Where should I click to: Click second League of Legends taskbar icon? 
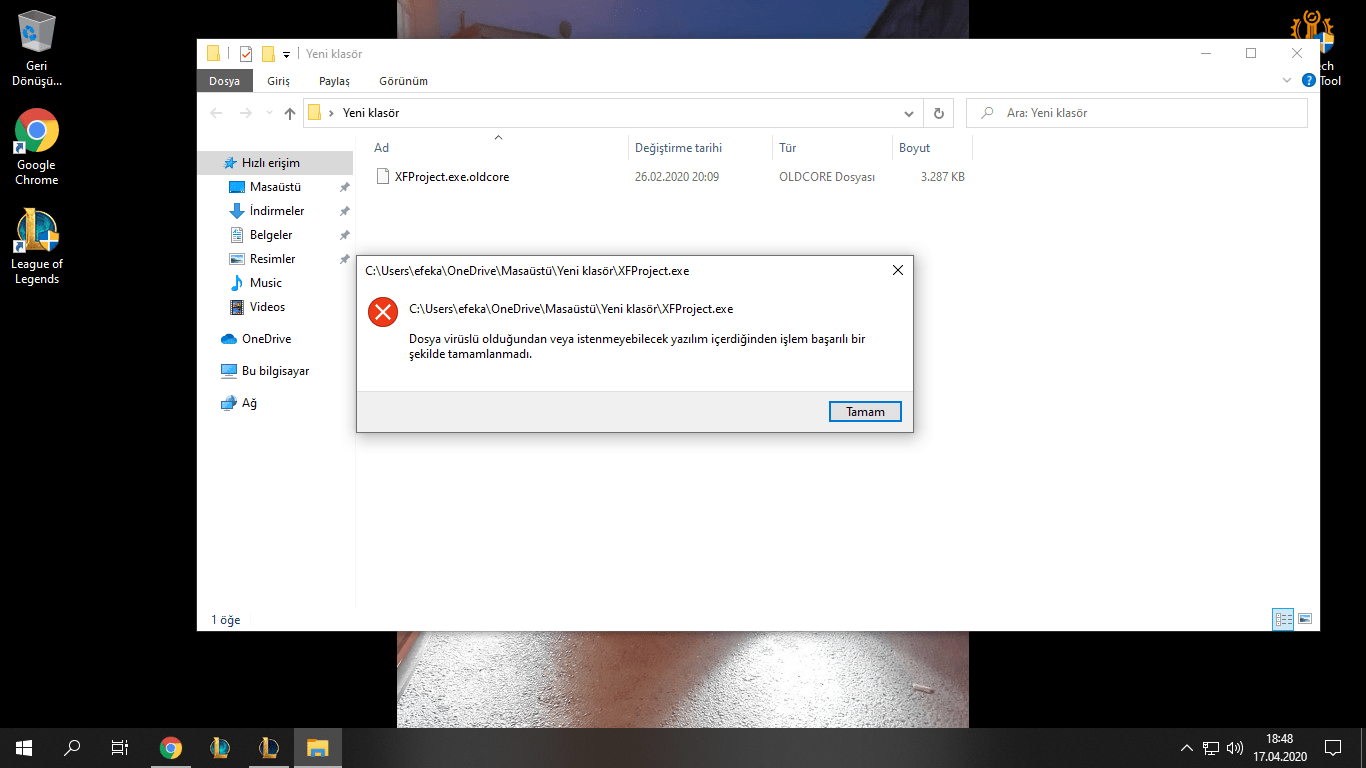(x=269, y=747)
